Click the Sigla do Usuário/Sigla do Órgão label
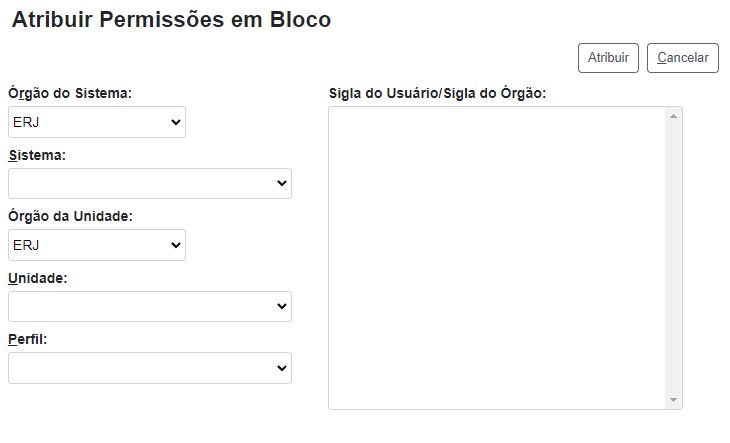This screenshot has width=730, height=443. 437,93
